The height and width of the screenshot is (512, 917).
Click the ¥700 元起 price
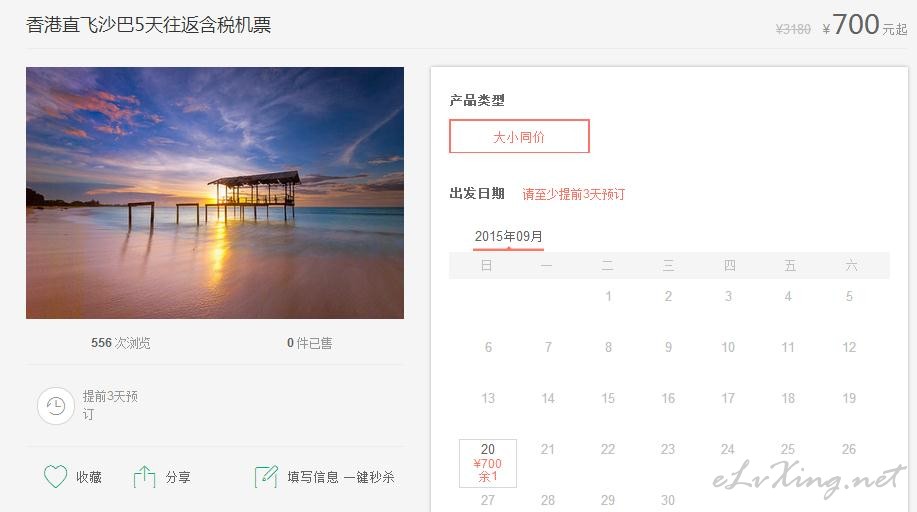coord(864,25)
